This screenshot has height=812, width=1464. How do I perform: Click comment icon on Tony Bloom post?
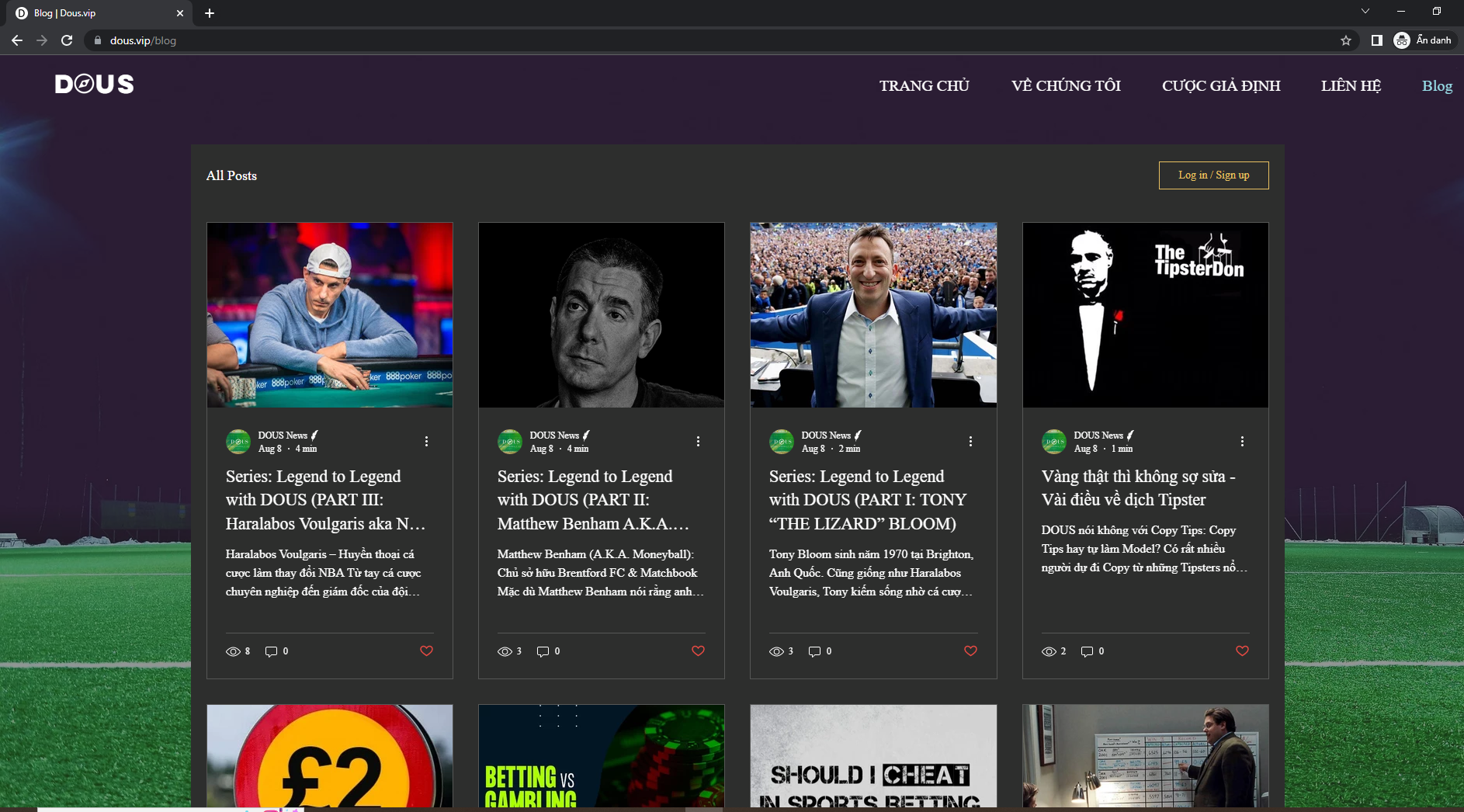(814, 651)
